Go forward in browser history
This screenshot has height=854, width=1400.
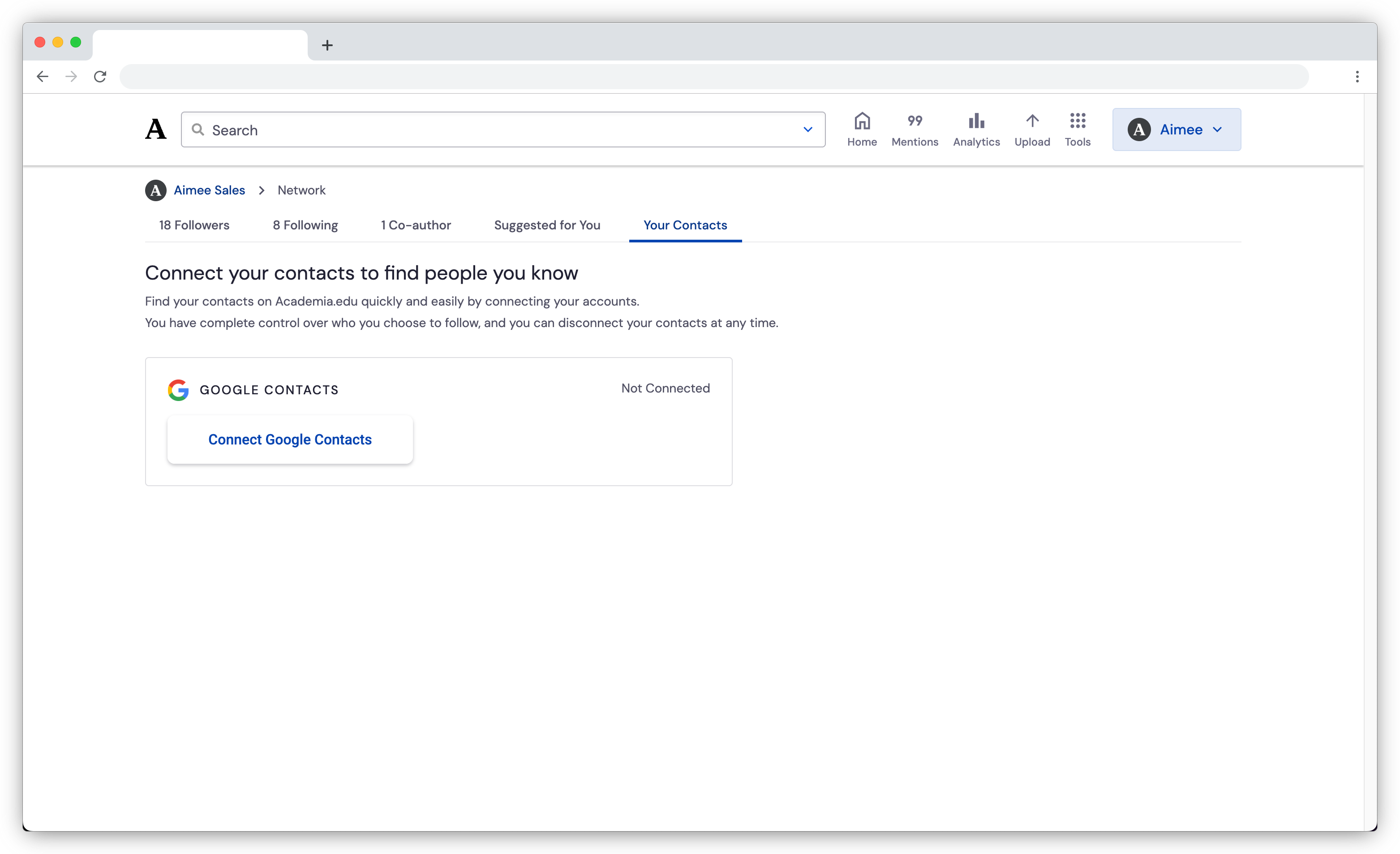tap(71, 76)
